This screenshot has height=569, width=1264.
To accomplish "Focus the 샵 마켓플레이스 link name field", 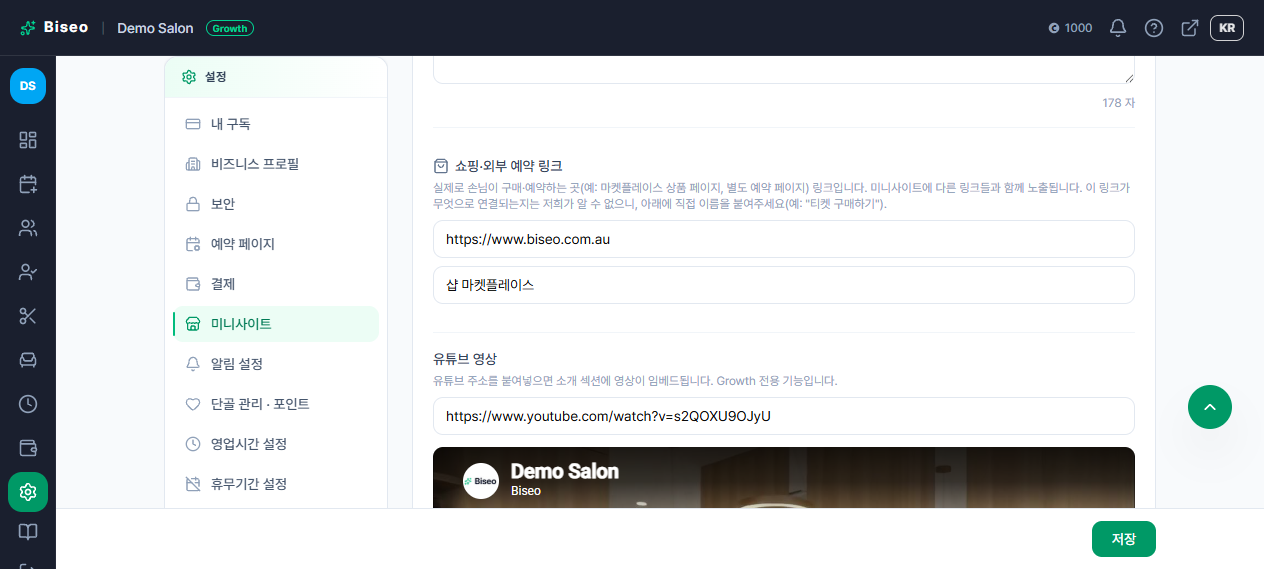I will click(784, 285).
